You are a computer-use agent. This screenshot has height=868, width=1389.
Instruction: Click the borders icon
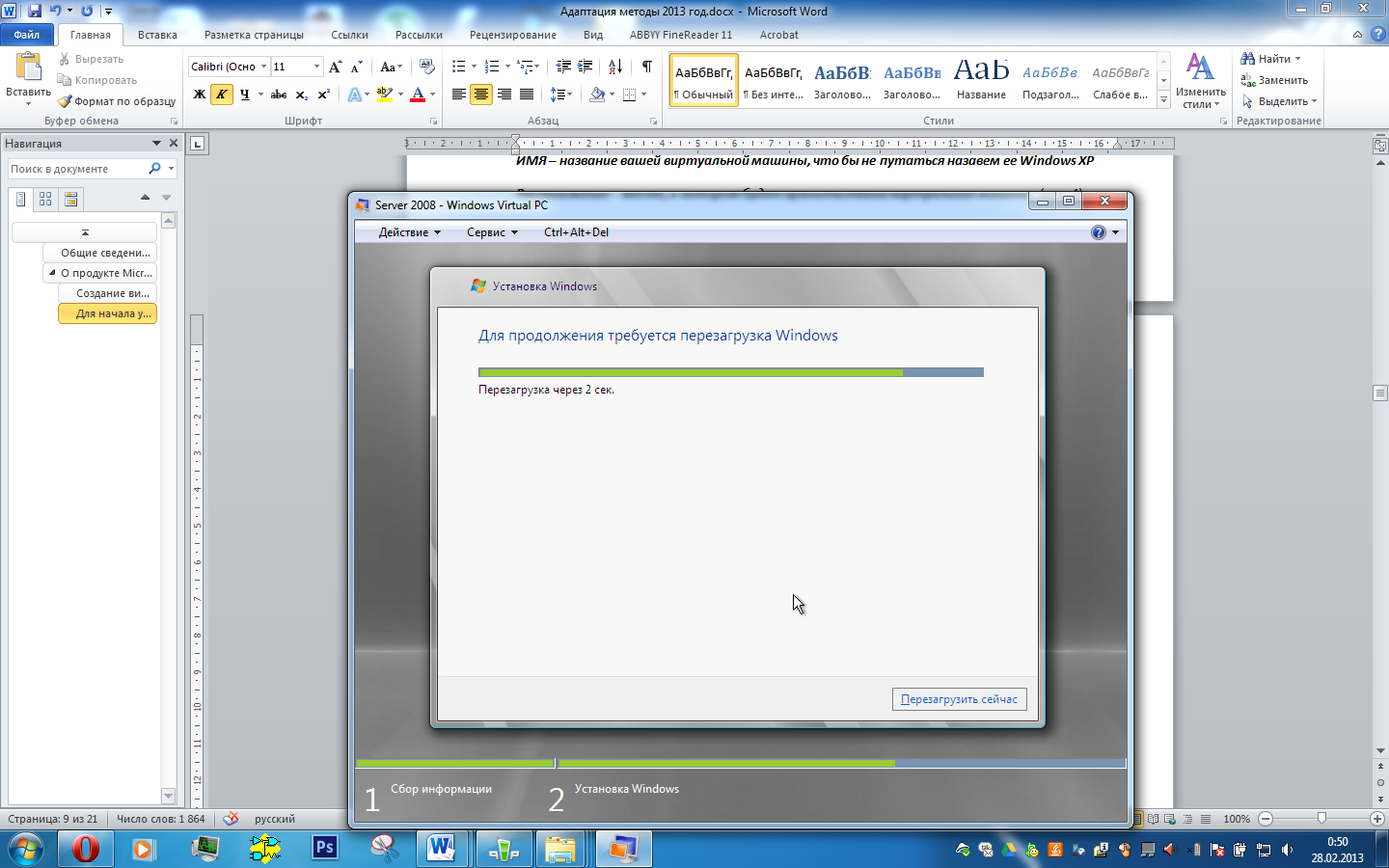pos(630,95)
